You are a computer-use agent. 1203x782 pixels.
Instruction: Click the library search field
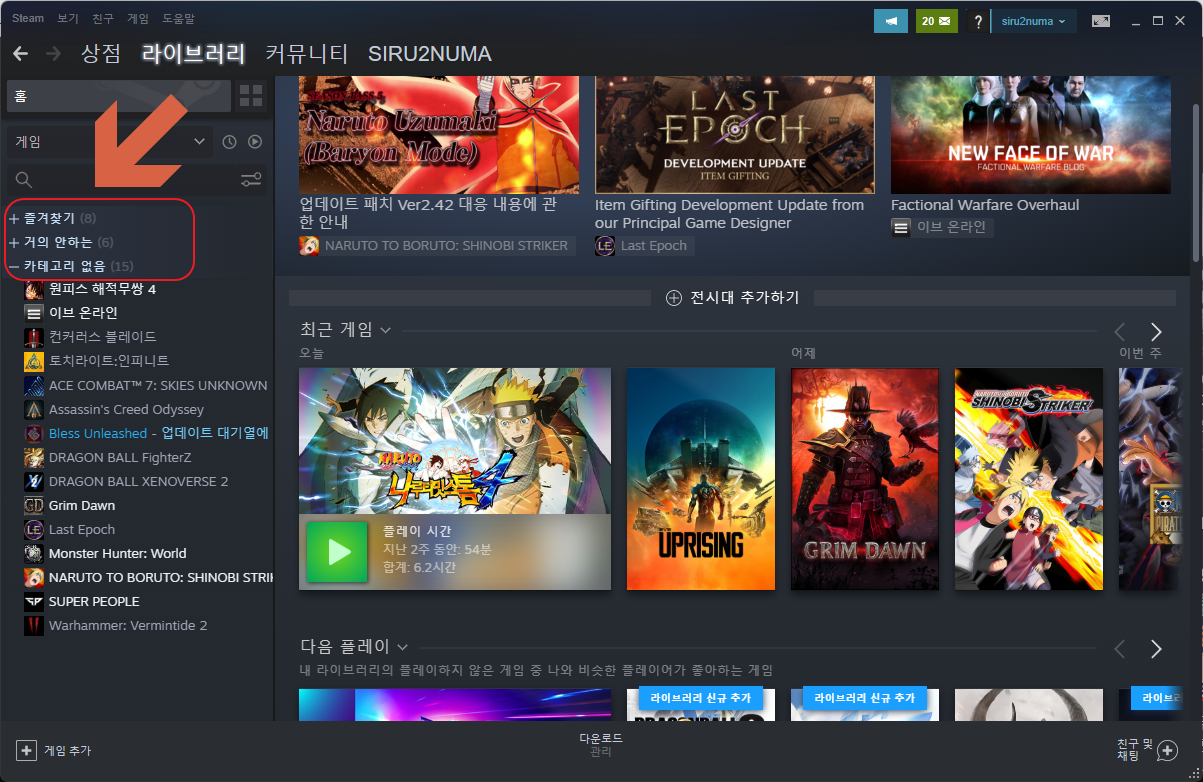point(120,180)
